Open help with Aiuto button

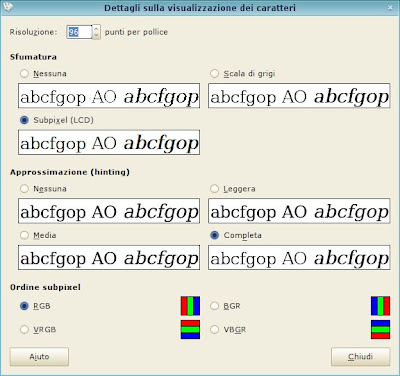tap(39, 357)
